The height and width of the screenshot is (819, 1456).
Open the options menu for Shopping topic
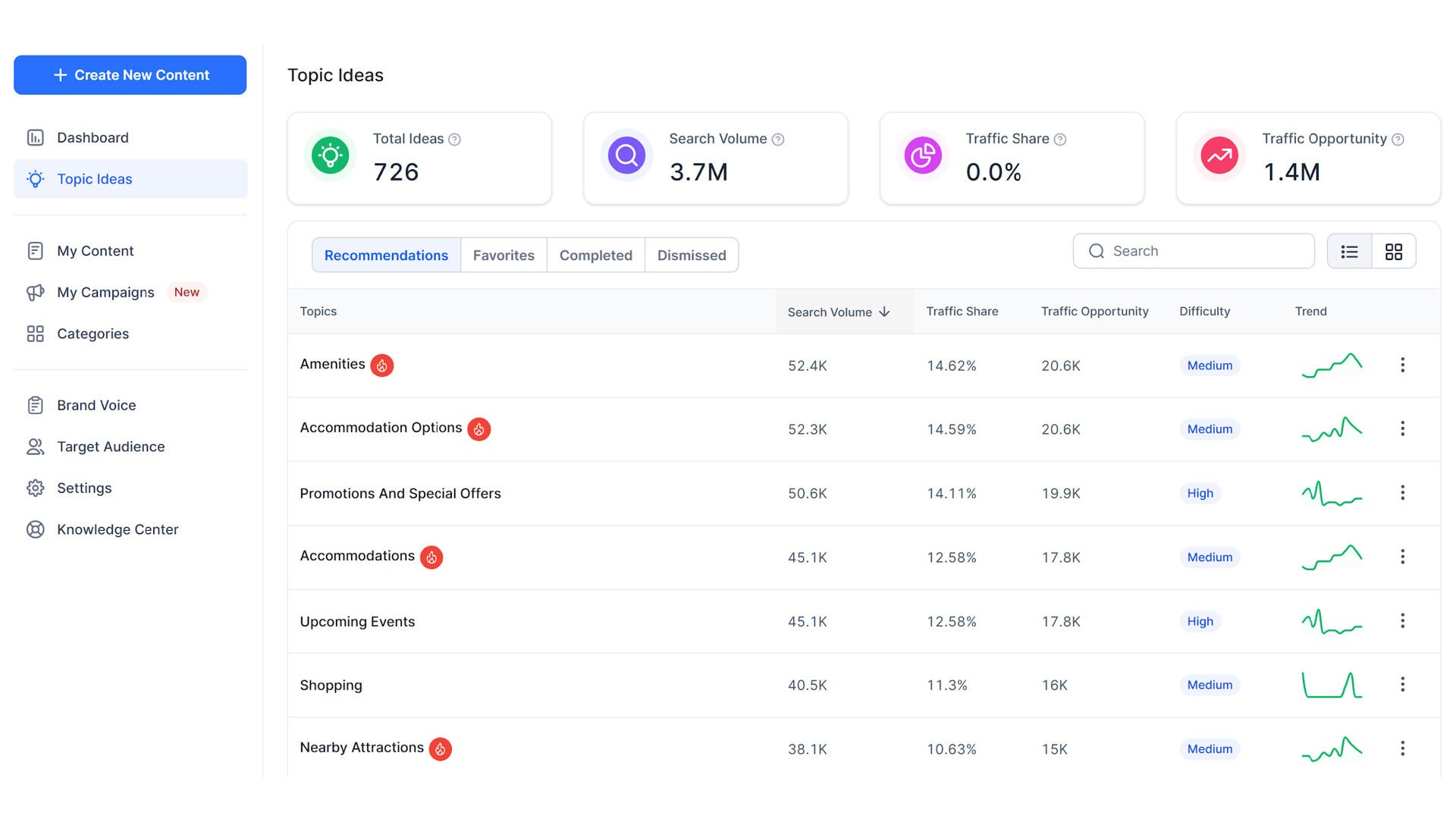pyautogui.click(x=1402, y=685)
